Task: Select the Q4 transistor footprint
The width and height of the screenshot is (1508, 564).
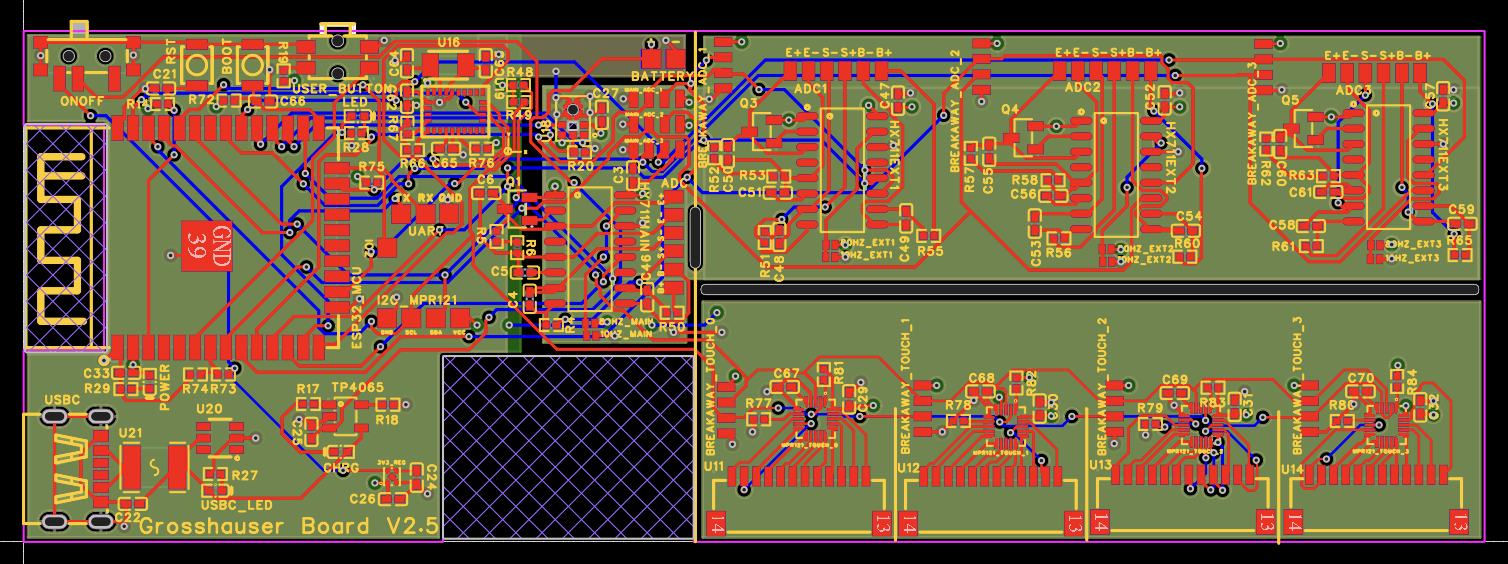Action: pyautogui.click(x=1029, y=137)
